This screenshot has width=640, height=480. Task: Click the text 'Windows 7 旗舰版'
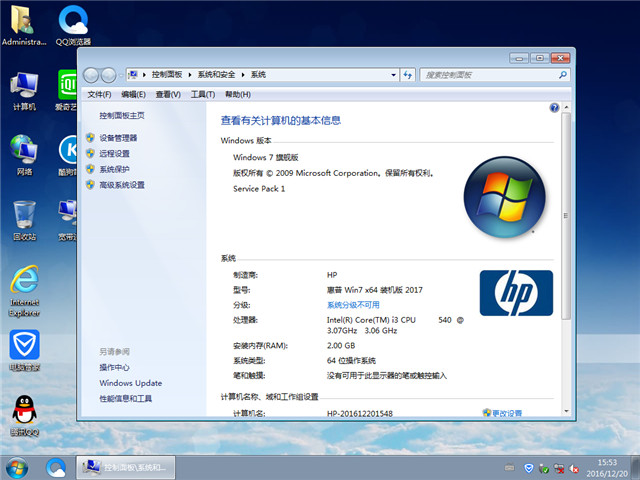[x=266, y=158]
